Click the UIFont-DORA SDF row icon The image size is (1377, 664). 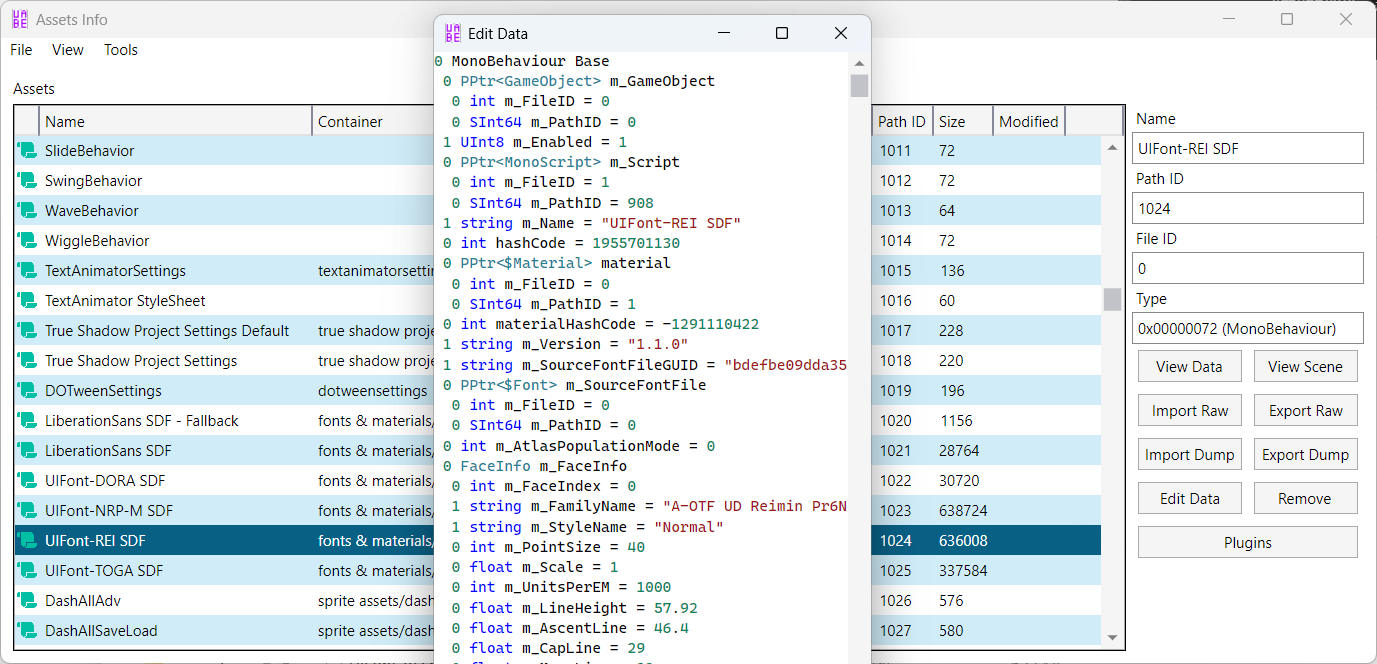pyautogui.click(x=27, y=481)
